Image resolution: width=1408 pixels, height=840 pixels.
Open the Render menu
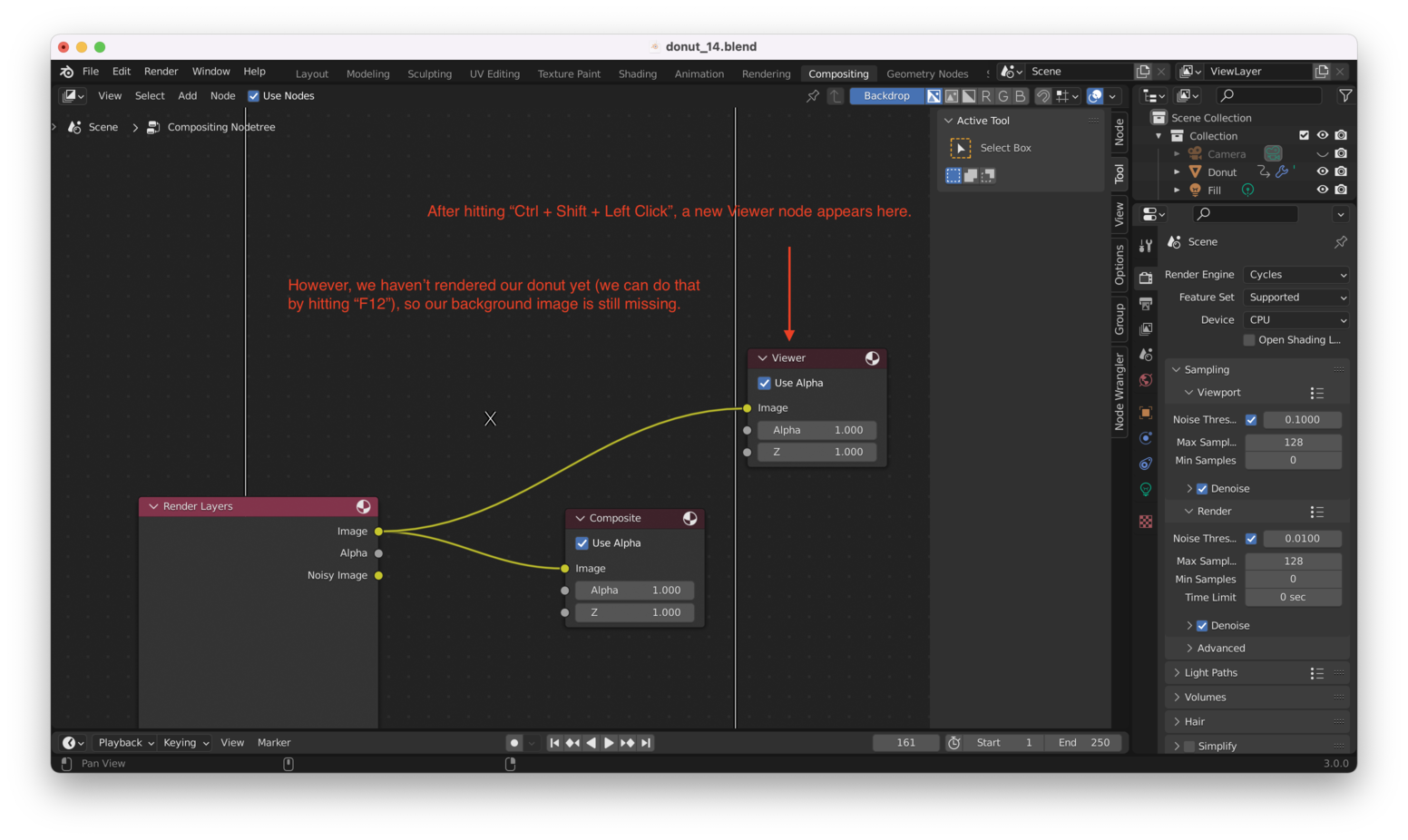point(161,72)
